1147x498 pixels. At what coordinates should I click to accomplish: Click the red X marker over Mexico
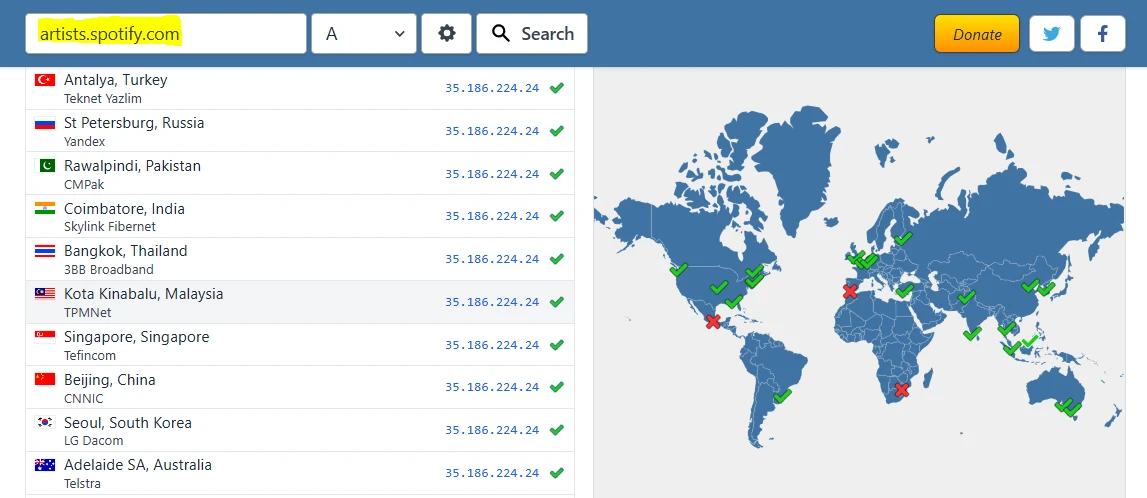click(x=712, y=321)
